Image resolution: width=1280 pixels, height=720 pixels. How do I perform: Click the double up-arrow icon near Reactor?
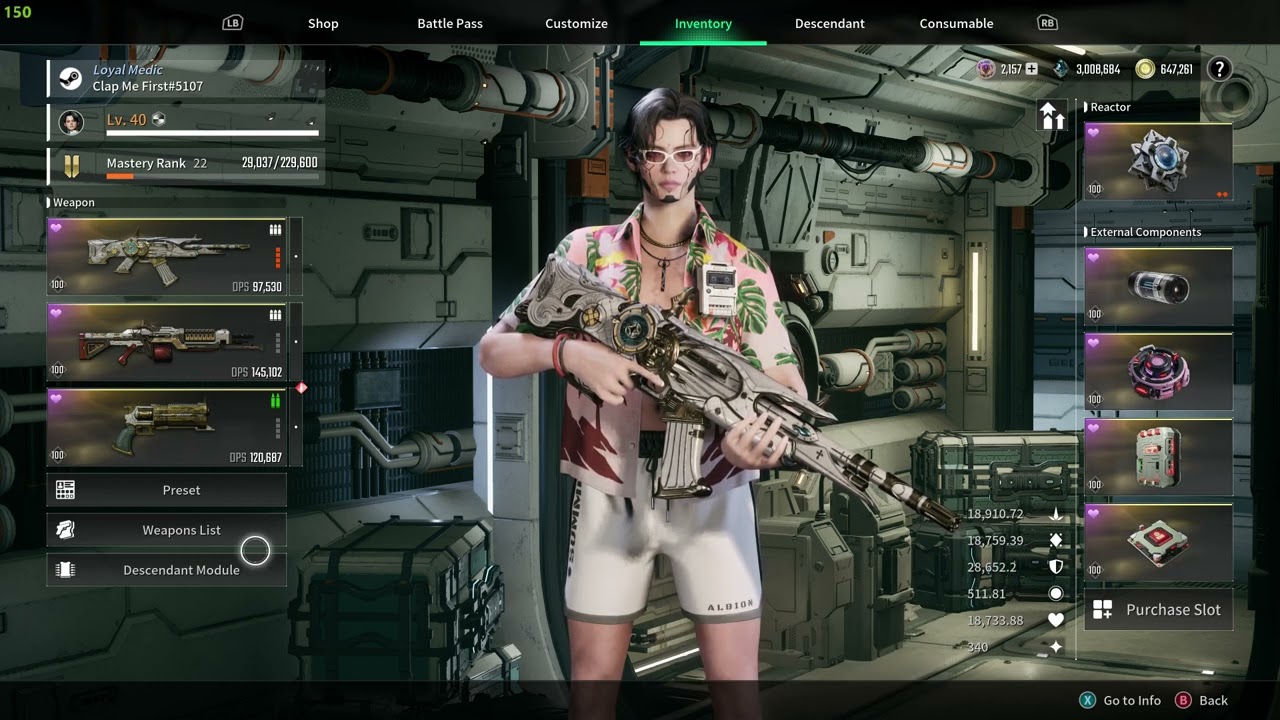[x=1052, y=116]
